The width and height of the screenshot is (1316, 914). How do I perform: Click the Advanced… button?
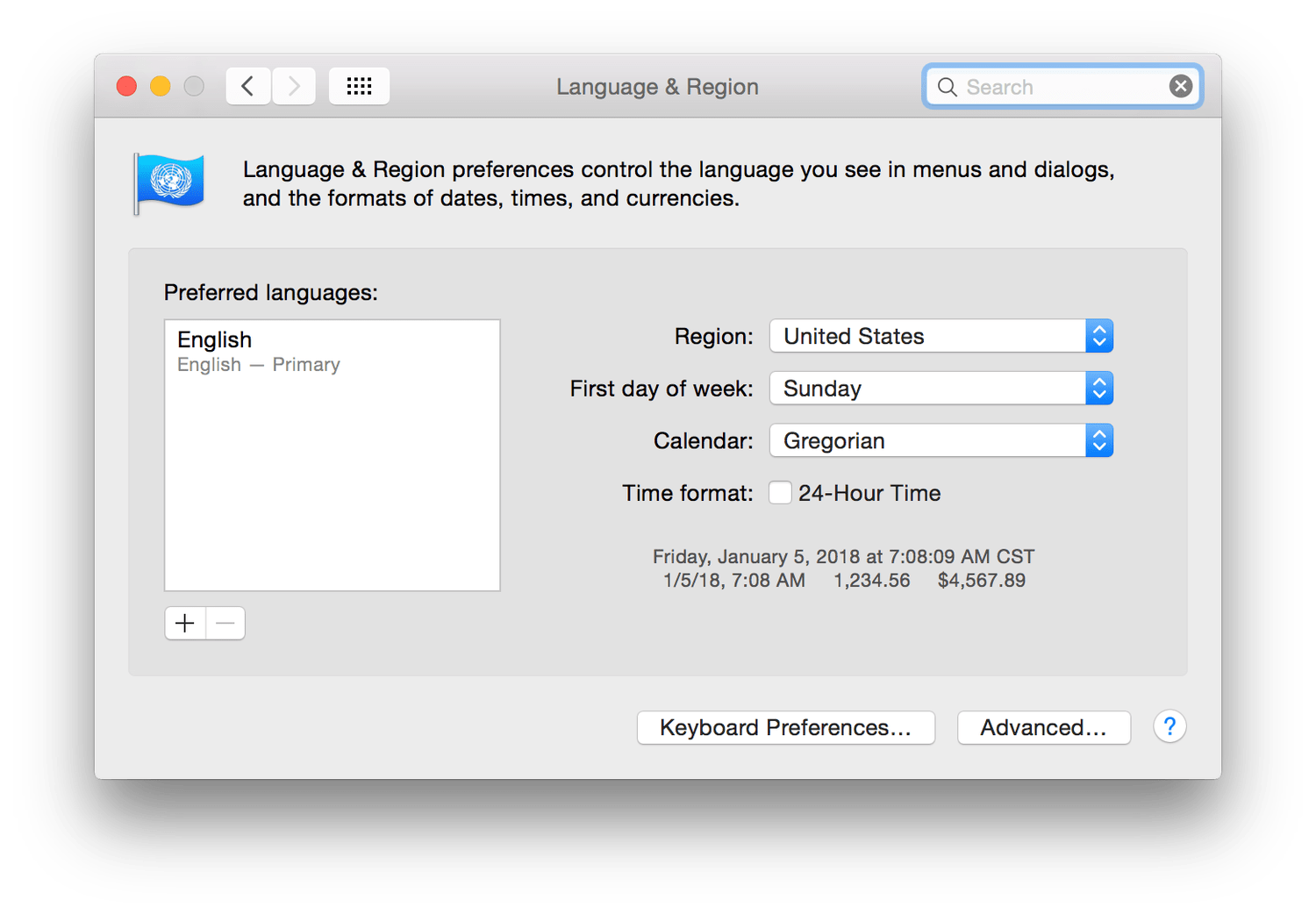point(1043,728)
